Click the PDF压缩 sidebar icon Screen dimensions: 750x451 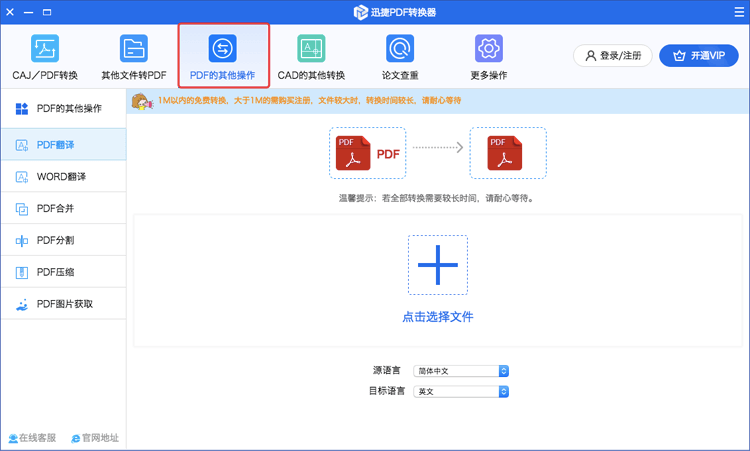tap(22, 273)
